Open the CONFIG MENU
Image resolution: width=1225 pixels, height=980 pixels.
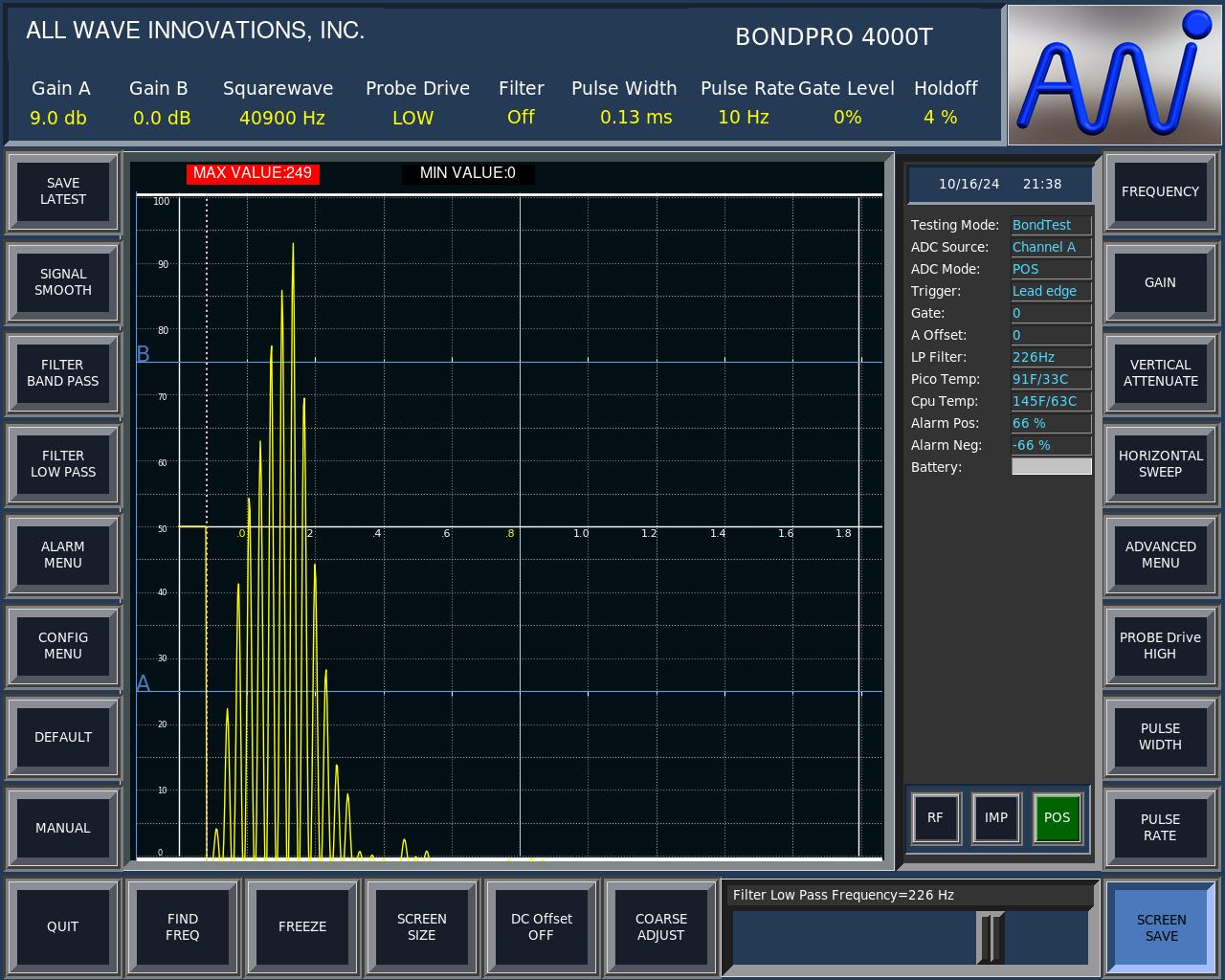click(63, 646)
